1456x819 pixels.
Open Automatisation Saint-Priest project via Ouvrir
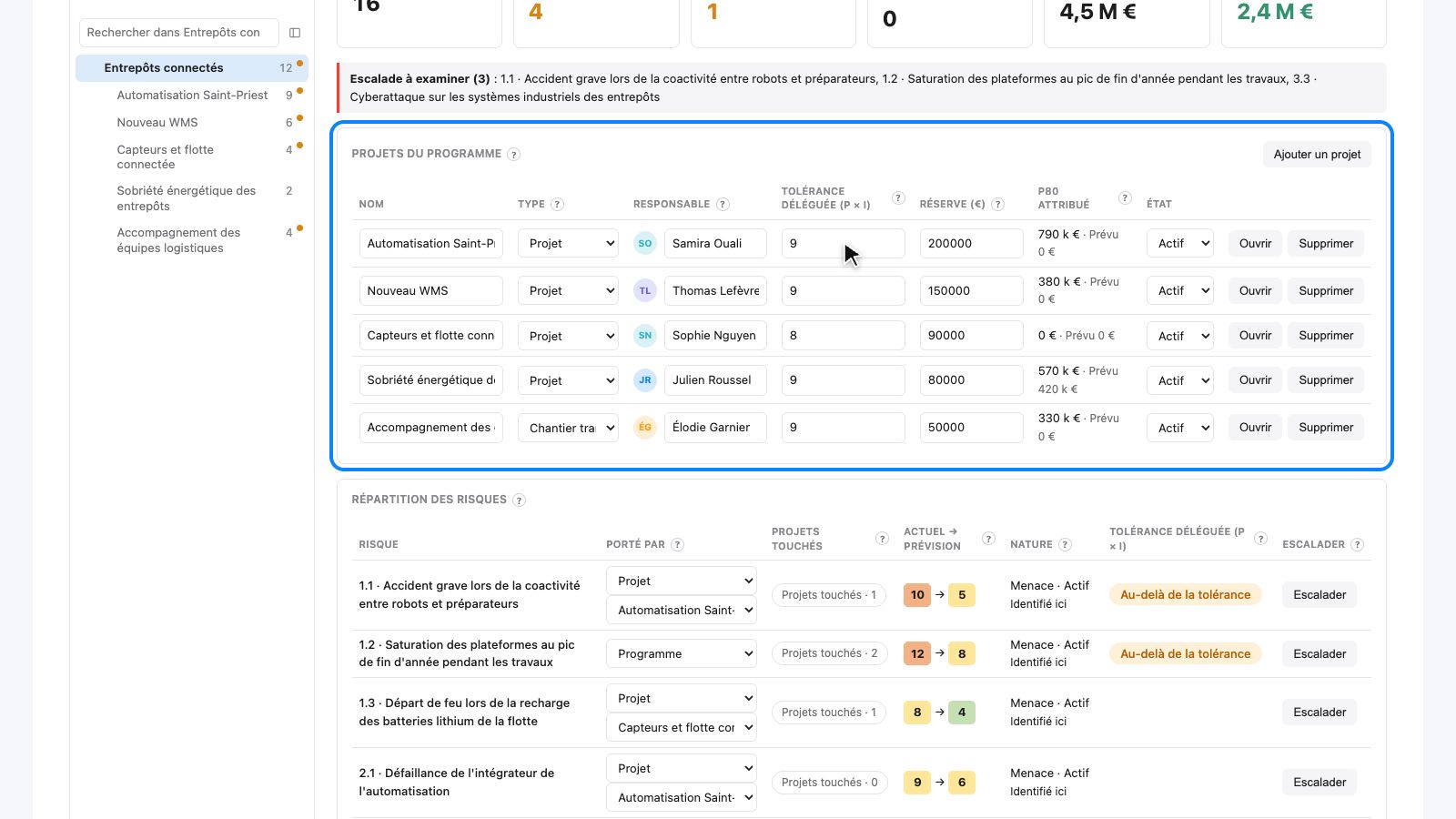1255,244
